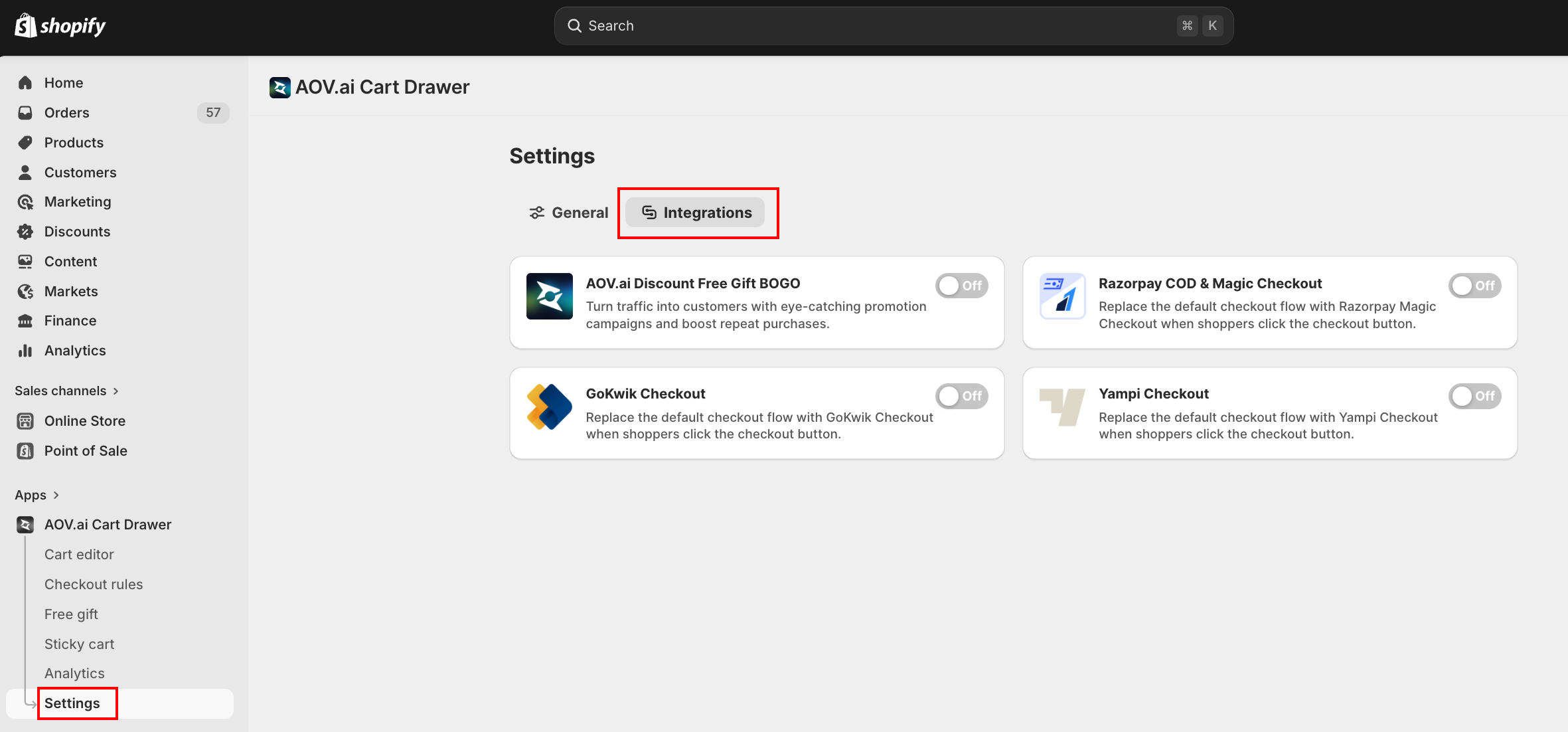Click the Content image icon

[x=25, y=262]
